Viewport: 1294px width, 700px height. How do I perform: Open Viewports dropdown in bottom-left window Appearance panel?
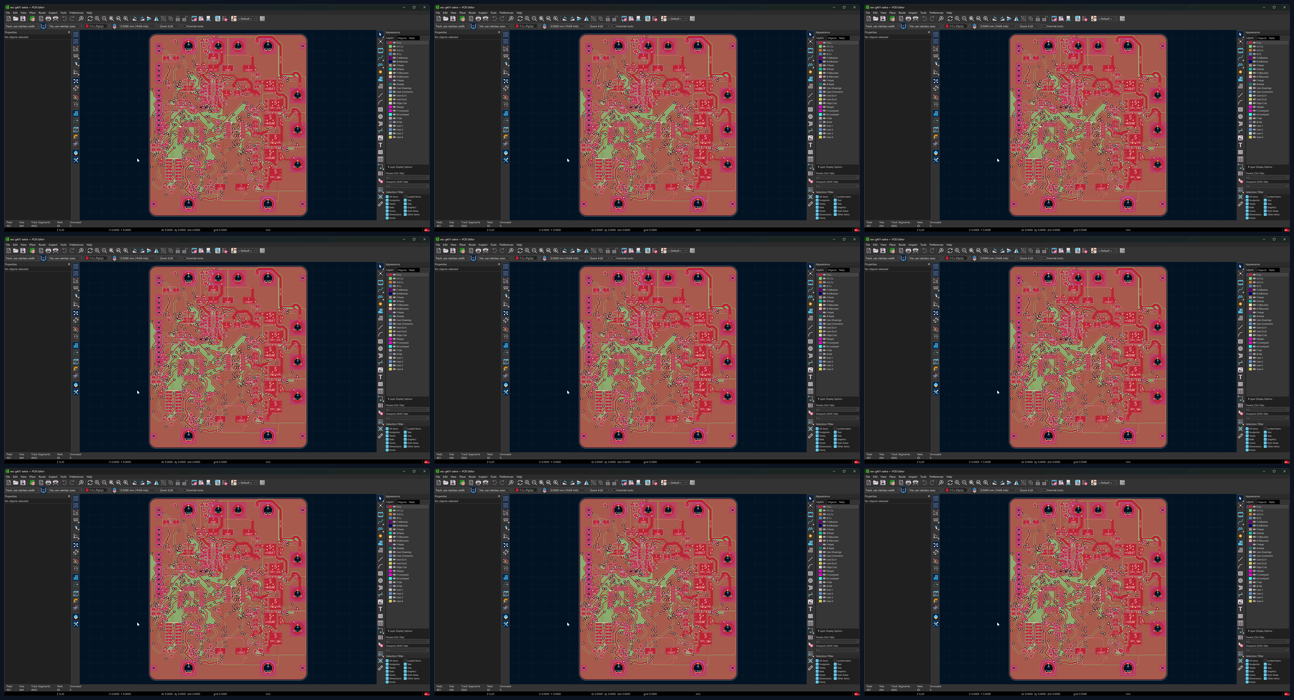coord(407,650)
